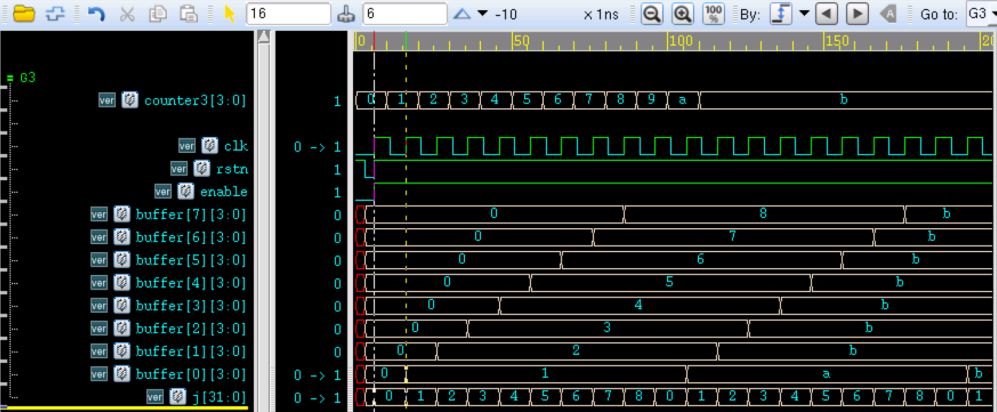Open the delta triangle dropdown arrow
This screenshot has height=412, width=997.
pos(483,14)
